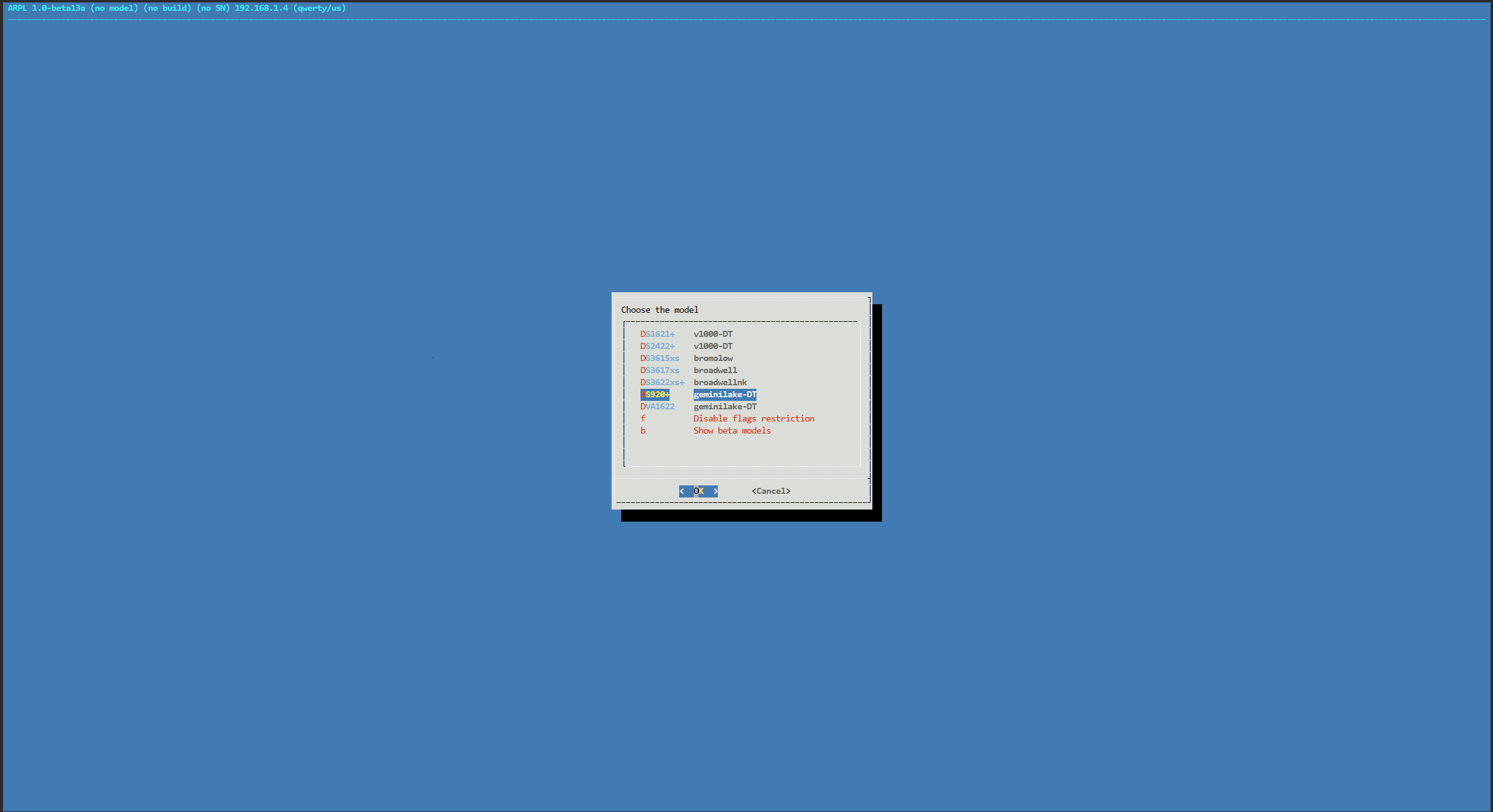Click the highlighted geminilake-DT text for DS920+
Screen dimensions: 1493x812
tap(725, 394)
